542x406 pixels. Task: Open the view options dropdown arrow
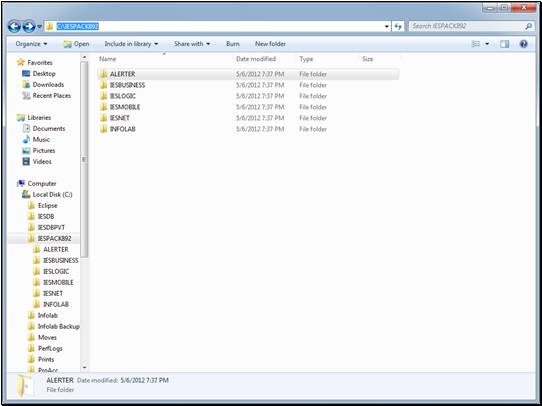point(487,44)
